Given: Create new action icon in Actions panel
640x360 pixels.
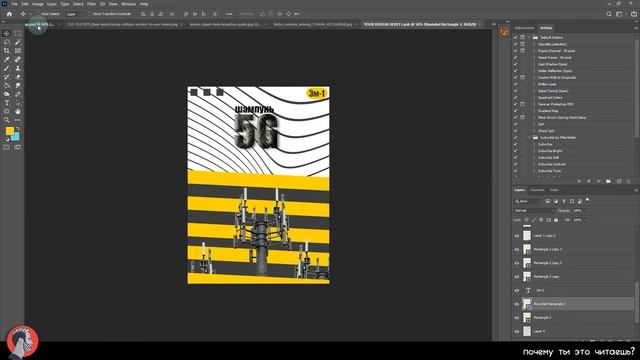Looking at the screenshot, I should (619, 181).
